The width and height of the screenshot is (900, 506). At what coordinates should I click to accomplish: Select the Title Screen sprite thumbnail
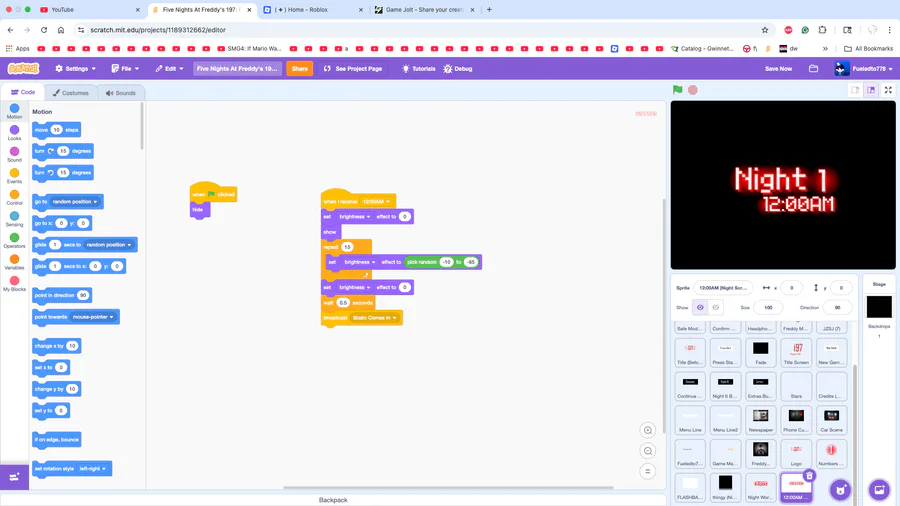797,352
